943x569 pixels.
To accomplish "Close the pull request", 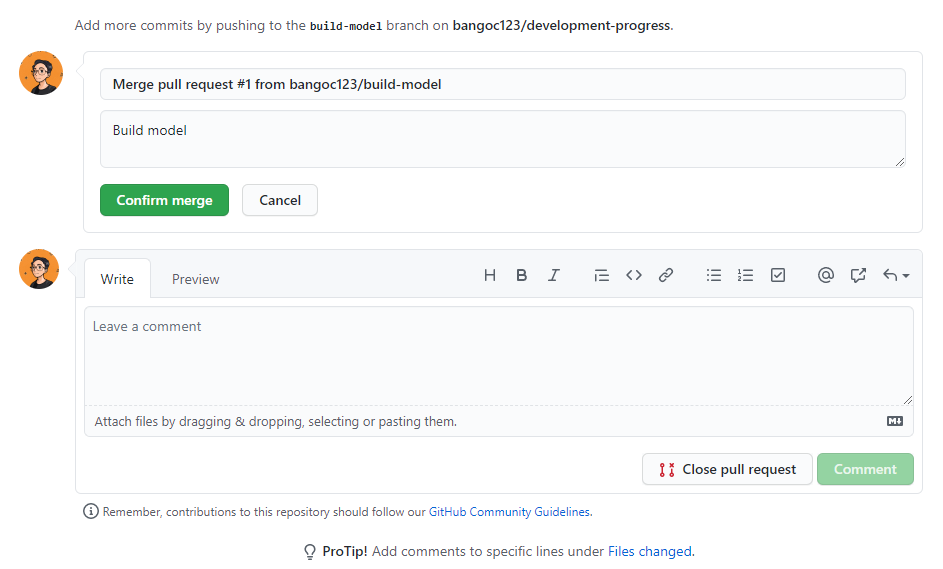I will click(x=727, y=469).
